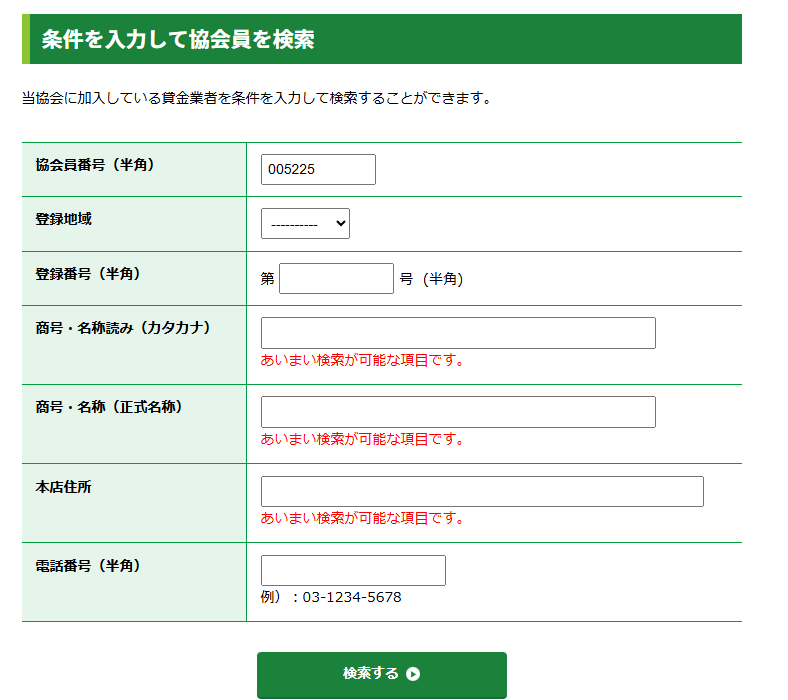Click the heading 条件を入力して協会員を検索

(178, 39)
